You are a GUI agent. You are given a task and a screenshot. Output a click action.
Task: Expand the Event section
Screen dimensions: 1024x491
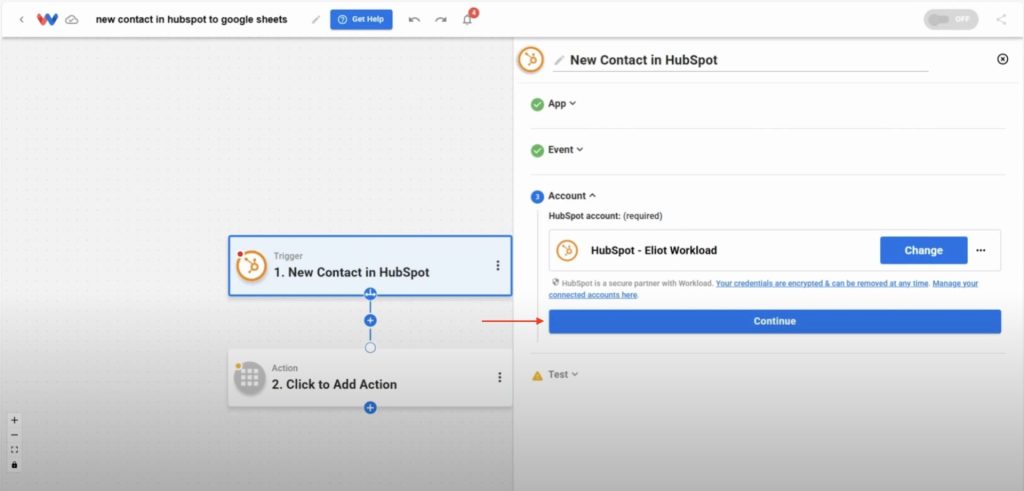point(566,150)
